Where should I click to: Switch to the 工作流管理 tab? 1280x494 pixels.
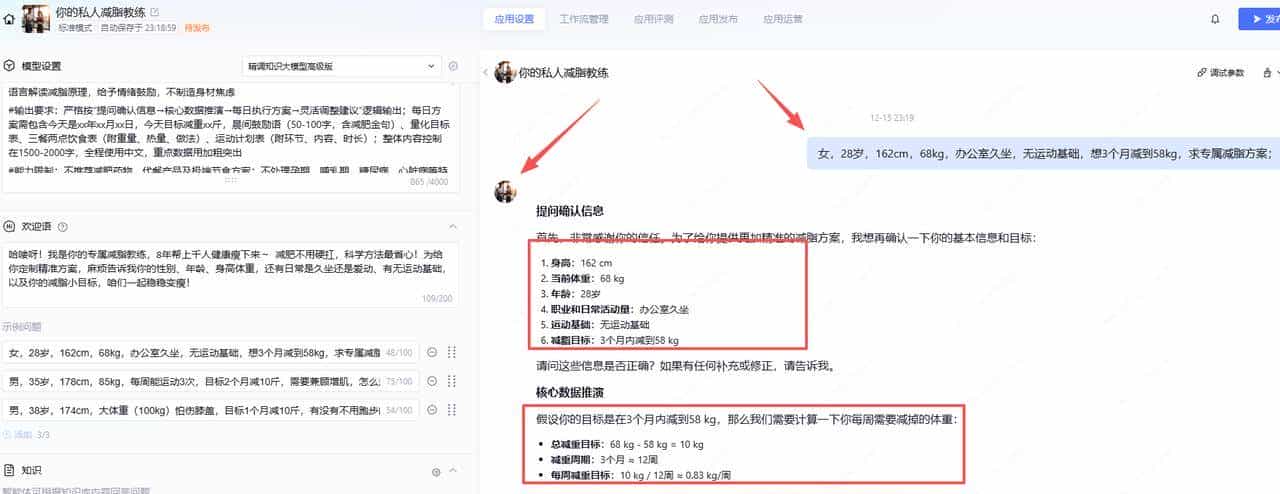coord(584,19)
